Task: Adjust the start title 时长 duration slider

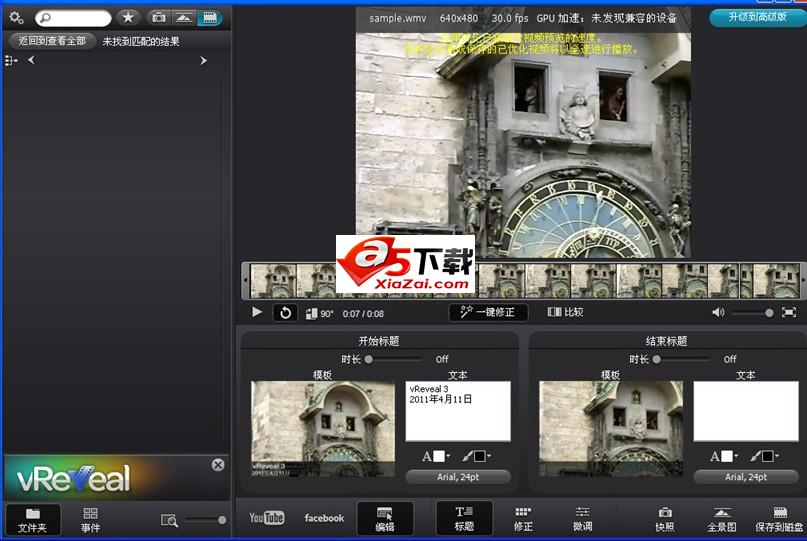Action: tap(369, 359)
